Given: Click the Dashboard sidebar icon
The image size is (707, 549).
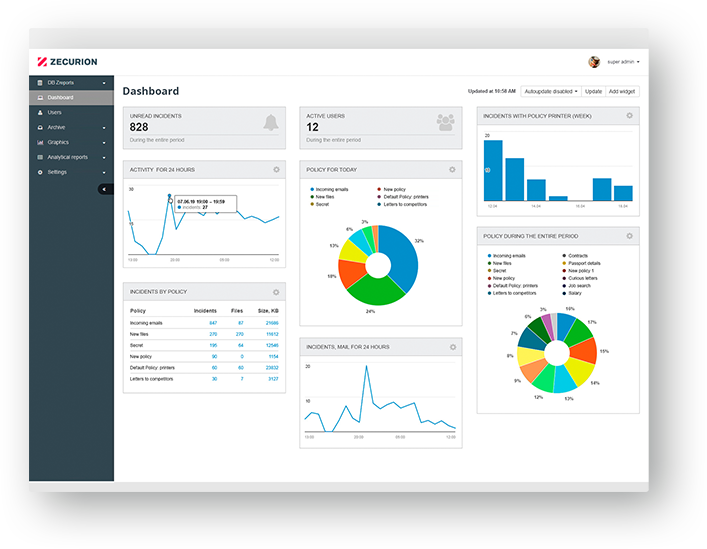Looking at the screenshot, I should click(x=40, y=97).
